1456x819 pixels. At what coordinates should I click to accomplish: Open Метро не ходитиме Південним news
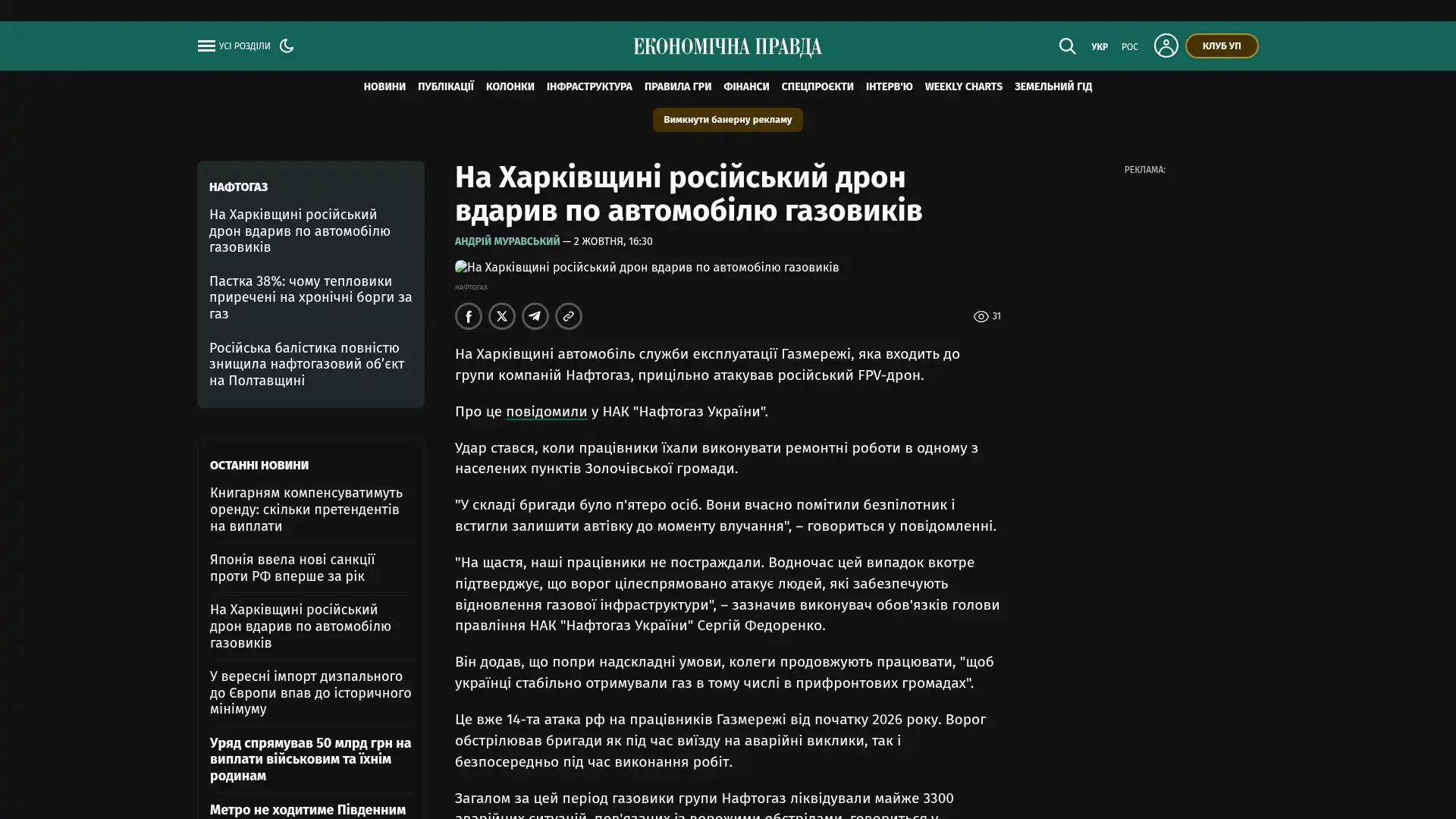(x=308, y=810)
